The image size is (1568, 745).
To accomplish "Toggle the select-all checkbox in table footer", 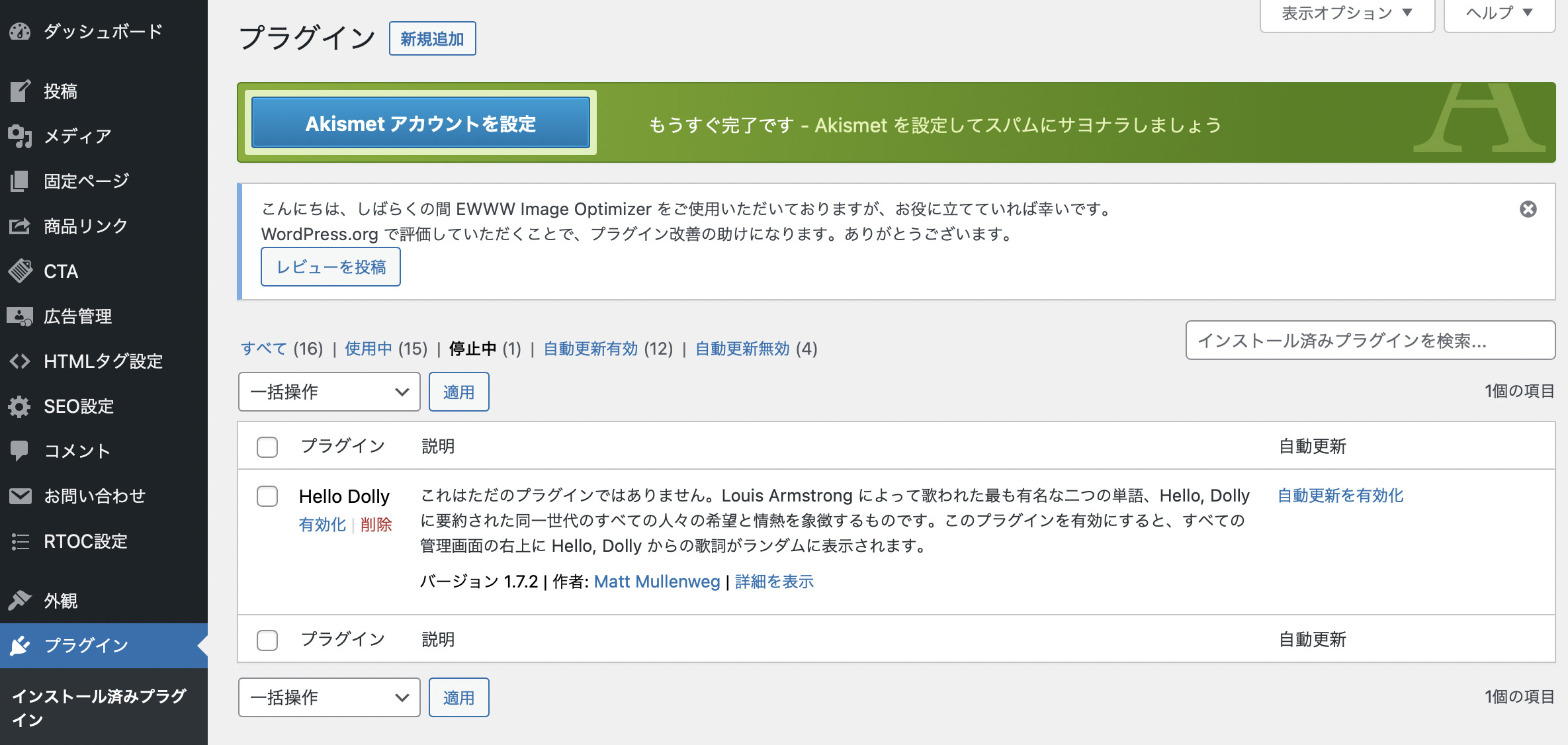I will click(267, 640).
